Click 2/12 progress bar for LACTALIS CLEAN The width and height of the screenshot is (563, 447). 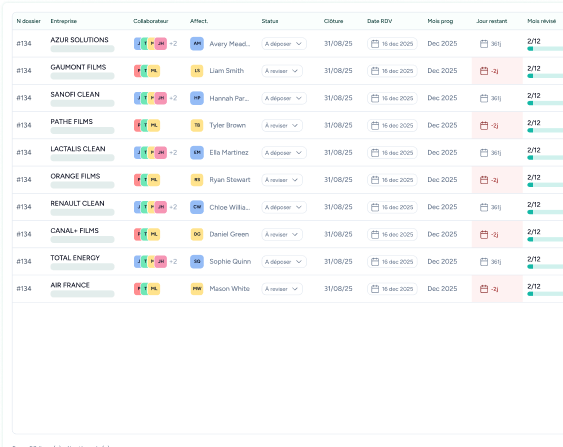pos(545,158)
